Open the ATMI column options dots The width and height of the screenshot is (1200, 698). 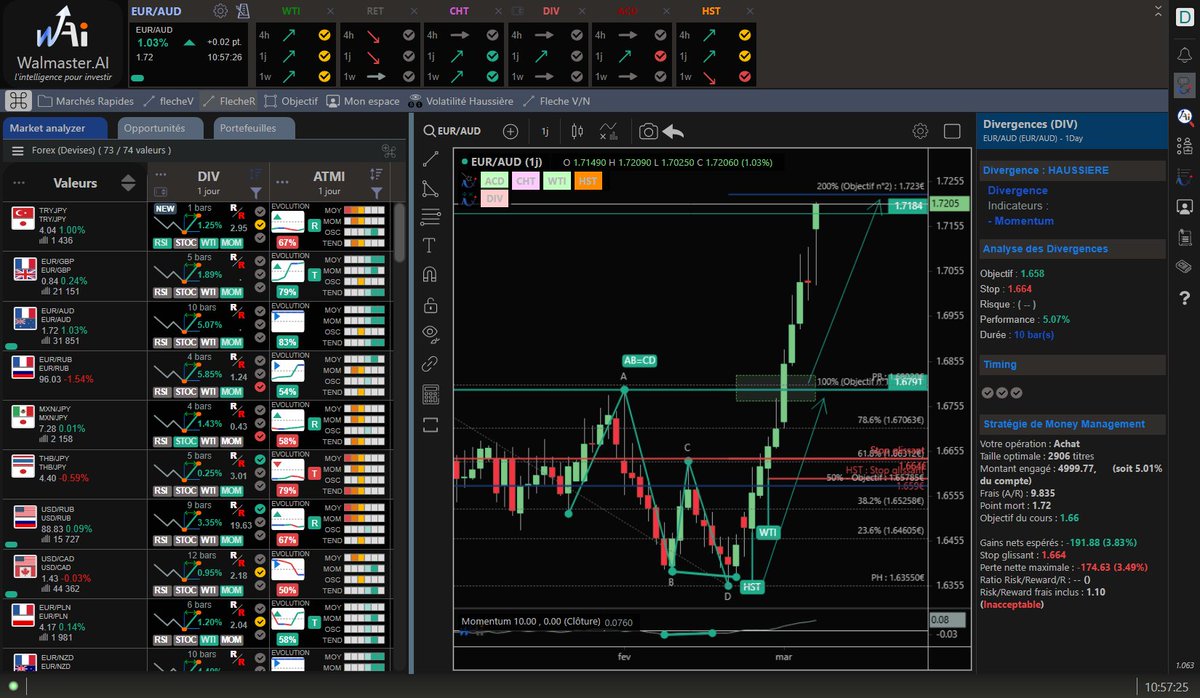284,183
